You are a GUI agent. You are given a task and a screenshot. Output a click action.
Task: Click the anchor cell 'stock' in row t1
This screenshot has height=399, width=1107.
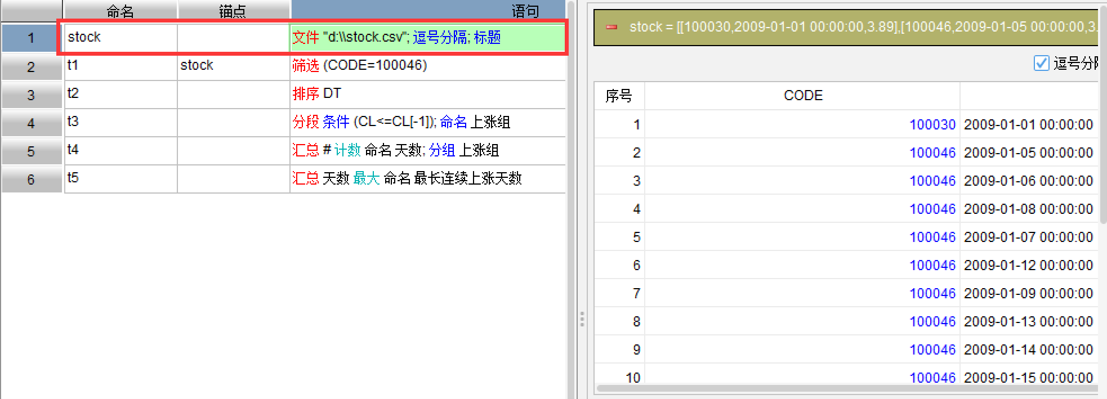(x=233, y=66)
